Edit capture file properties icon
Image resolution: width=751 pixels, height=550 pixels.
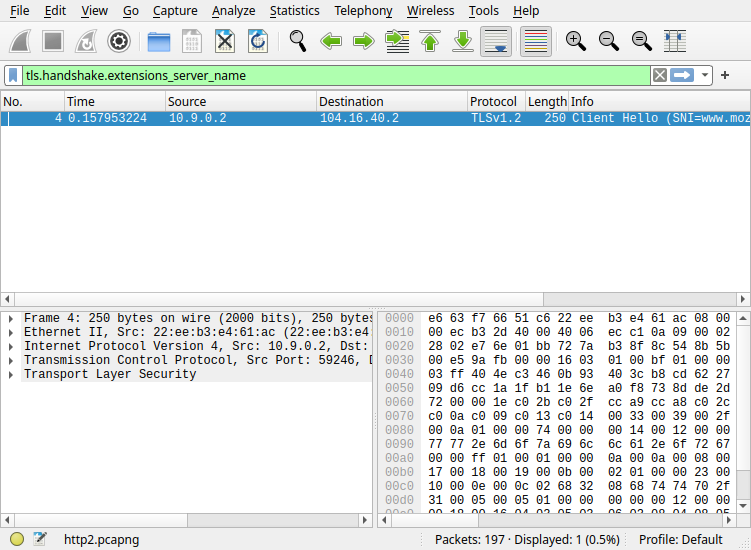pos(40,539)
